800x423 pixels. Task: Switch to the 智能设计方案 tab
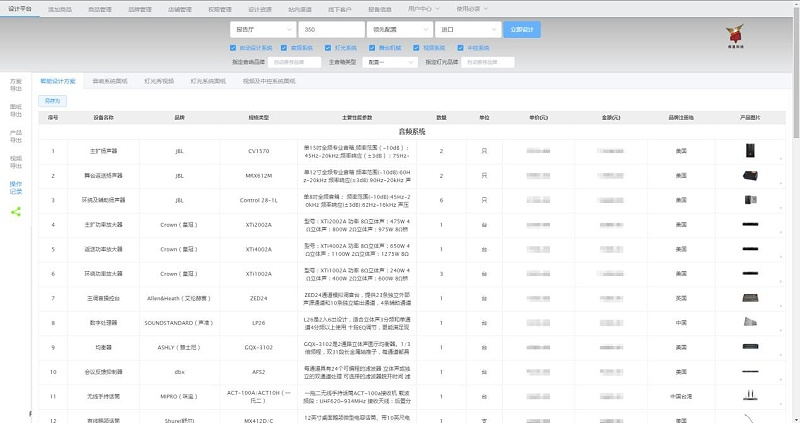(x=58, y=81)
